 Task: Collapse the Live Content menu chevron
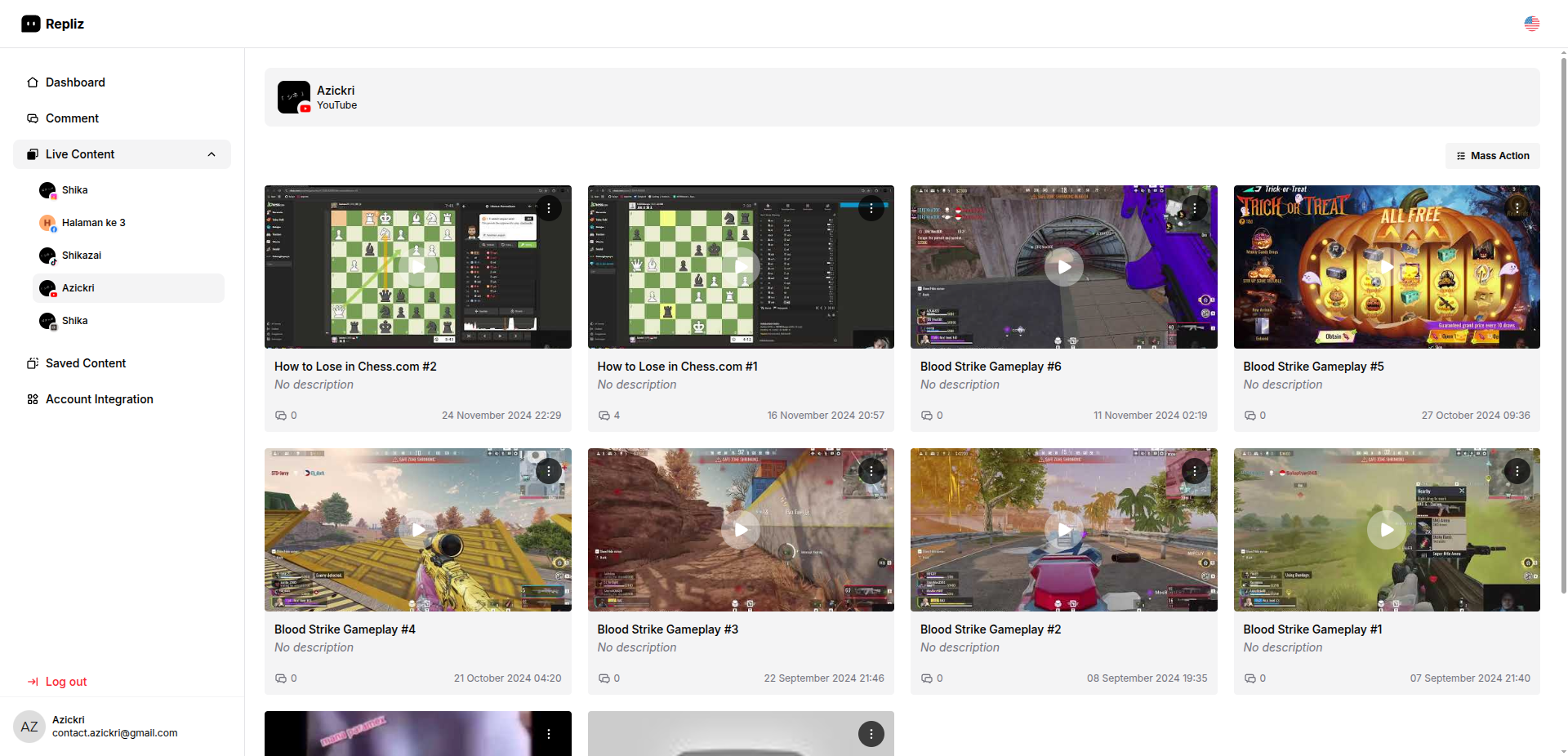(x=212, y=154)
